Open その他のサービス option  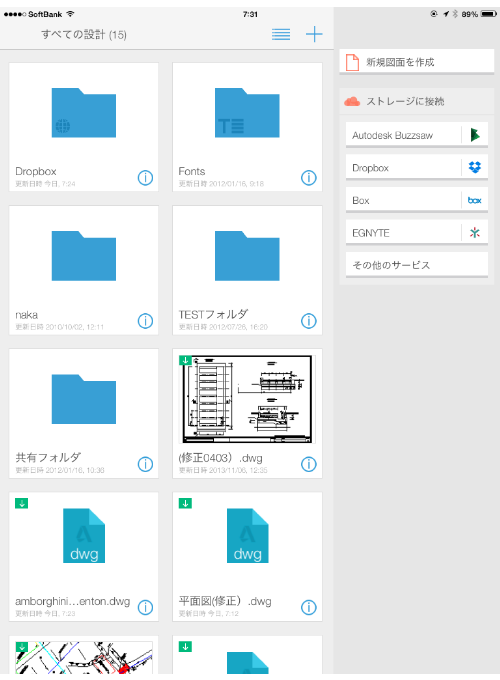coord(417,265)
